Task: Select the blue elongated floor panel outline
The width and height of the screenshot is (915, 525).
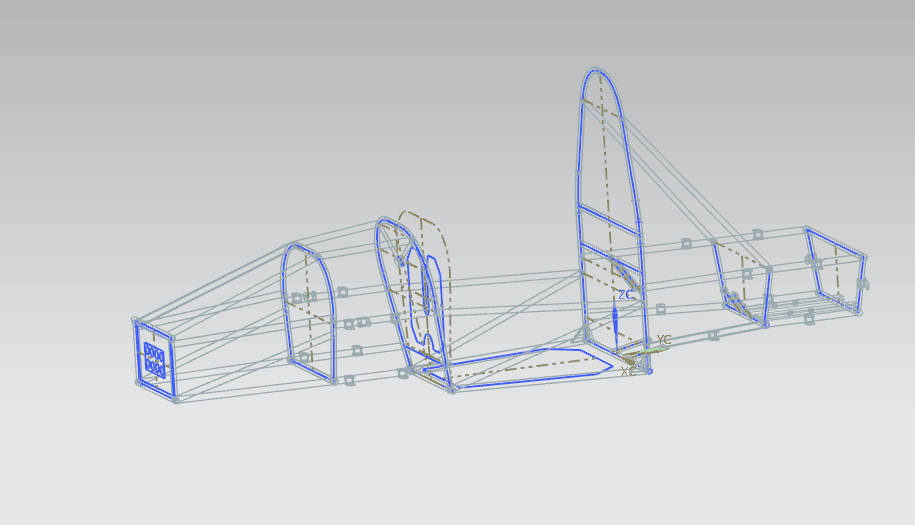Action: pyautogui.click(x=518, y=368)
